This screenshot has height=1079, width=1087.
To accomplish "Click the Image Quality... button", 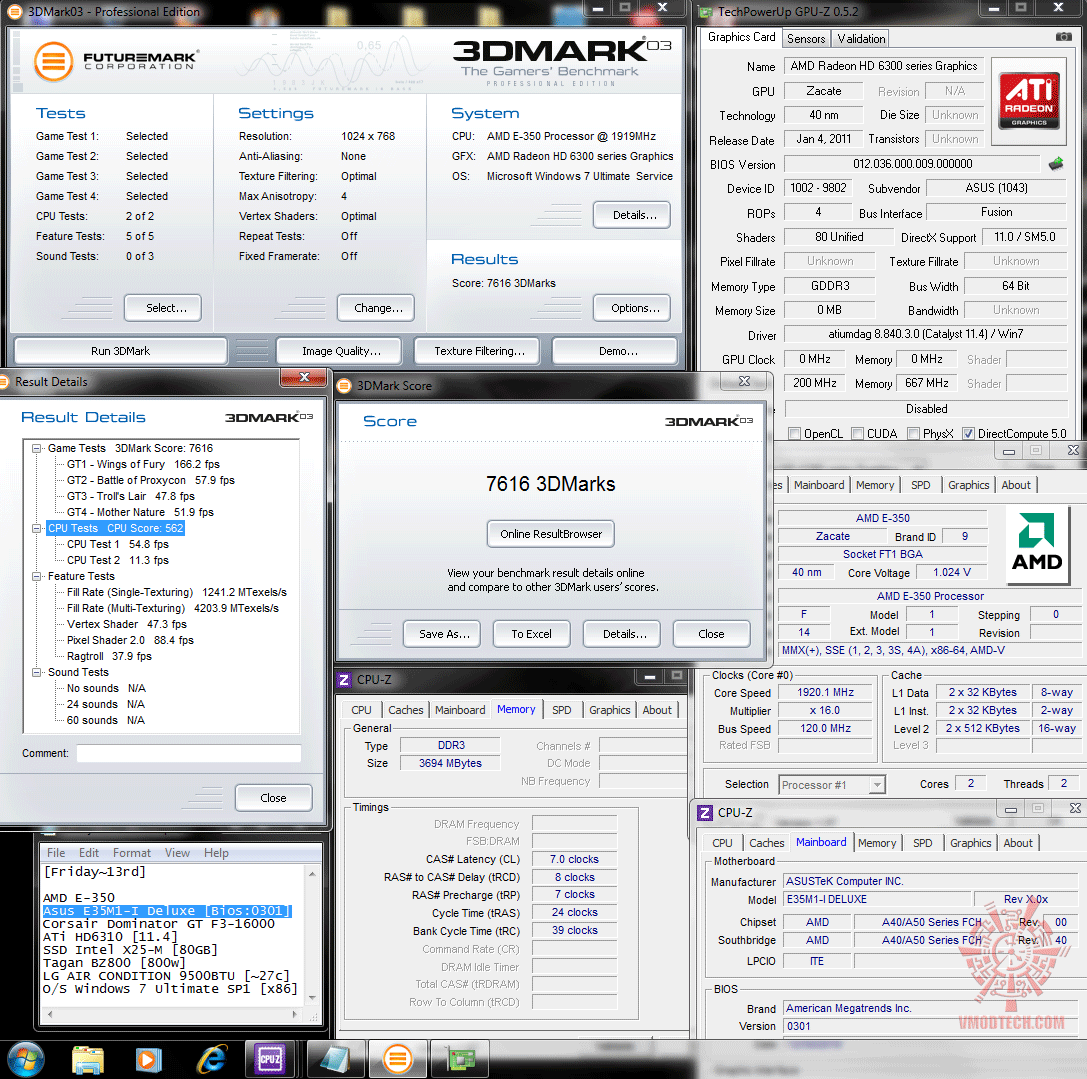I will click(x=341, y=351).
